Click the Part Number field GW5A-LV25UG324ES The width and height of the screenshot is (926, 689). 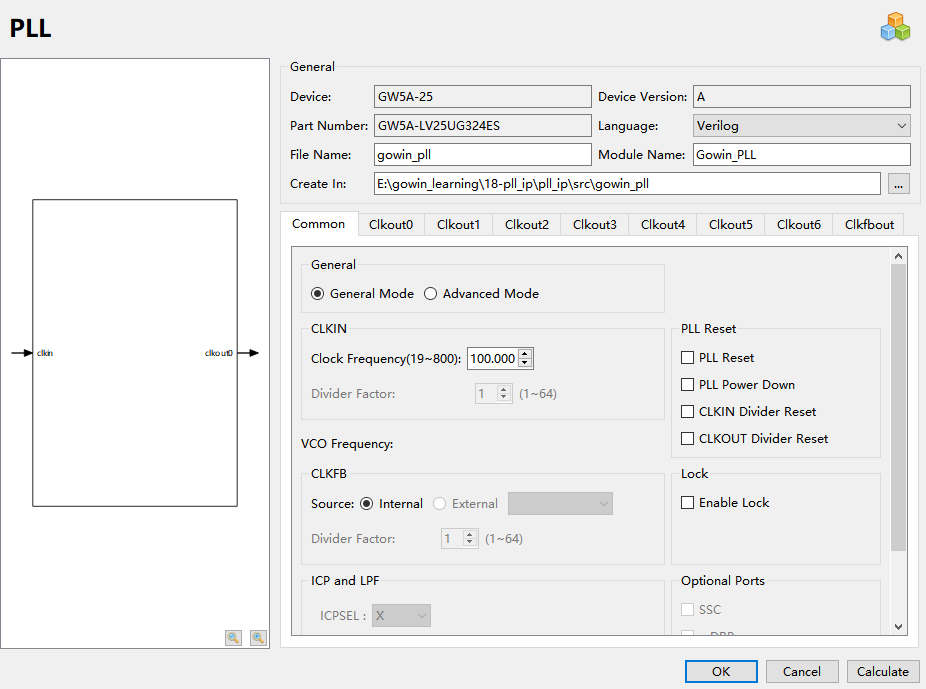click(x=482, y=126)
